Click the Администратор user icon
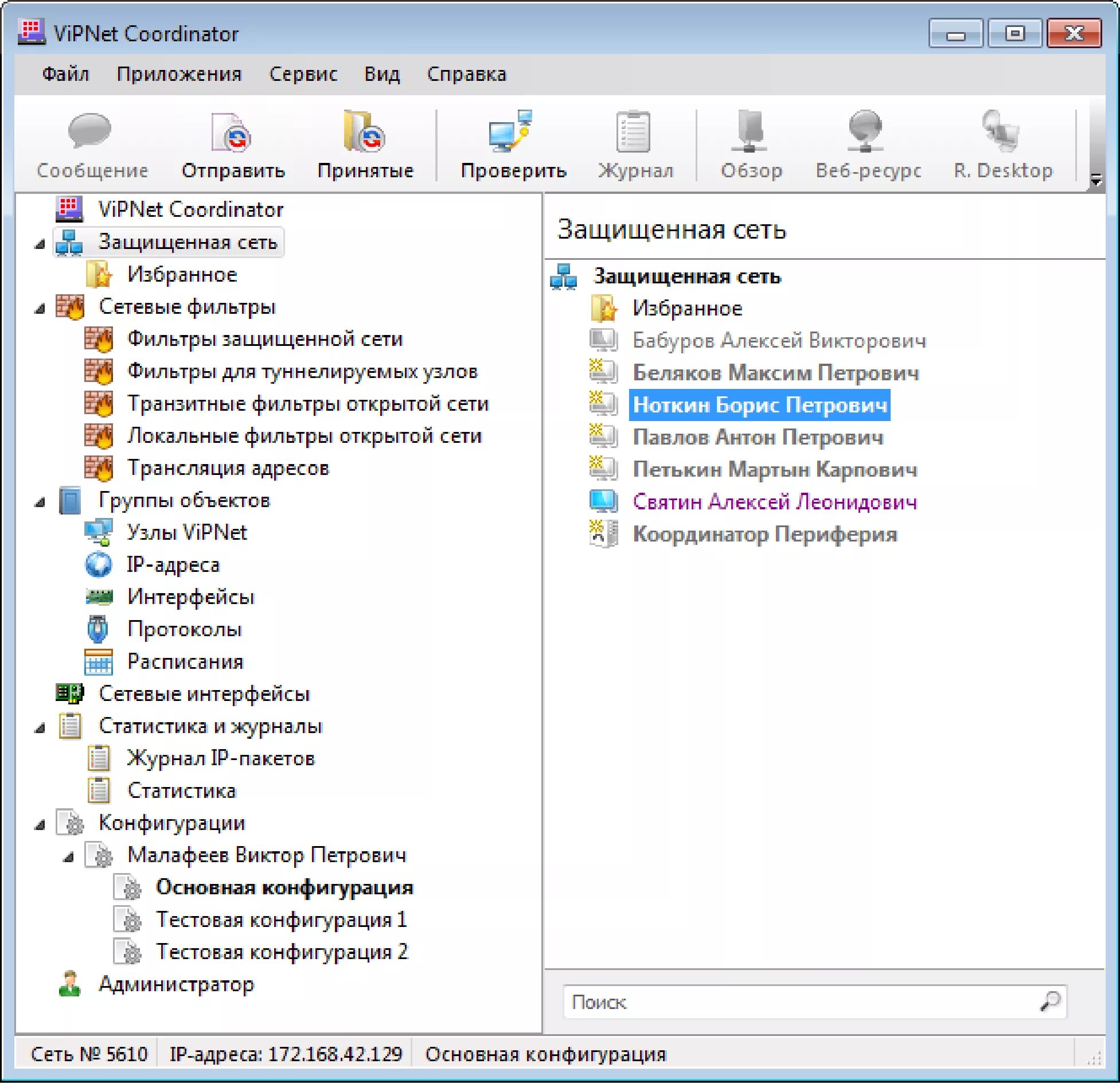The height and width of the screenshot is (1083, 1120). [69, 984]
